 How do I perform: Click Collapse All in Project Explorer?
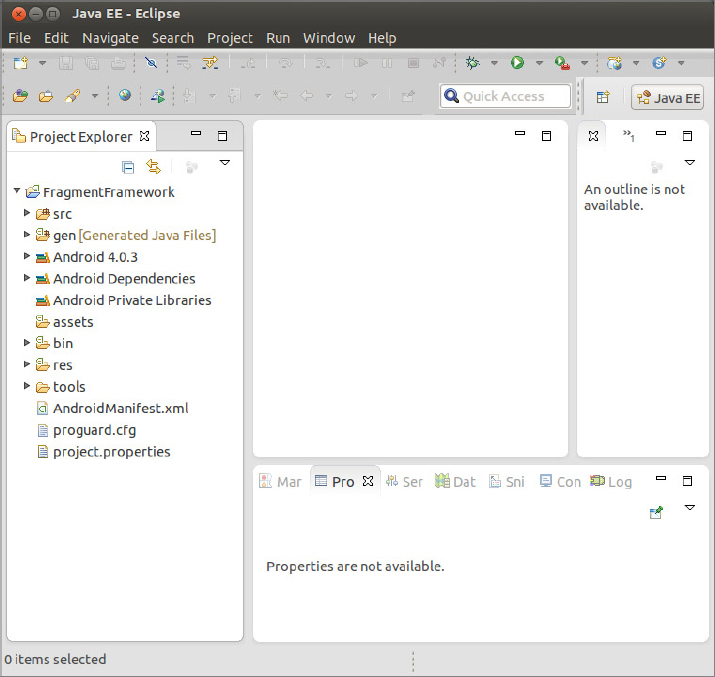tap(128, 167)
